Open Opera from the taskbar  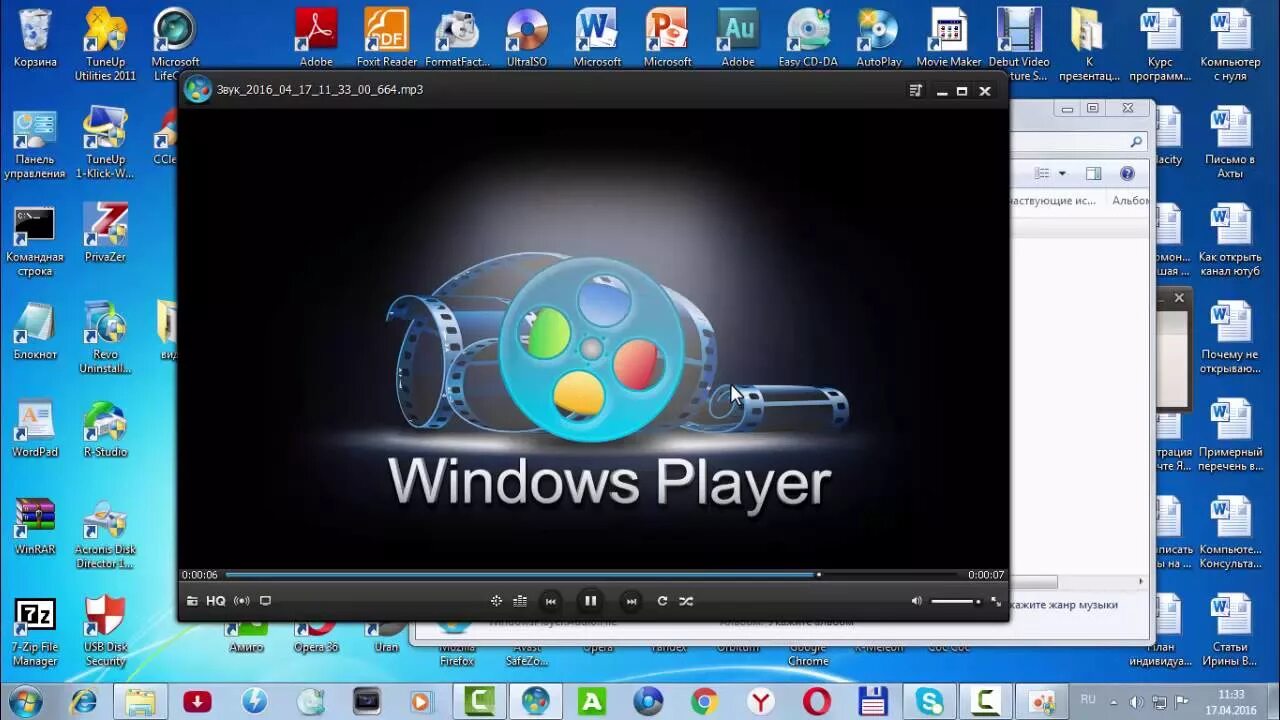click(817, 701)
